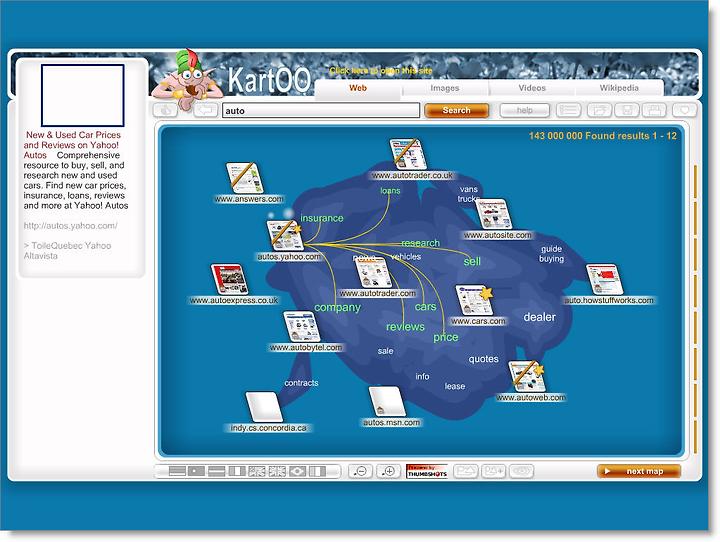
Task: Open the indy.cs.concordia.ca site thumbnail
Action: pos(264,407)
